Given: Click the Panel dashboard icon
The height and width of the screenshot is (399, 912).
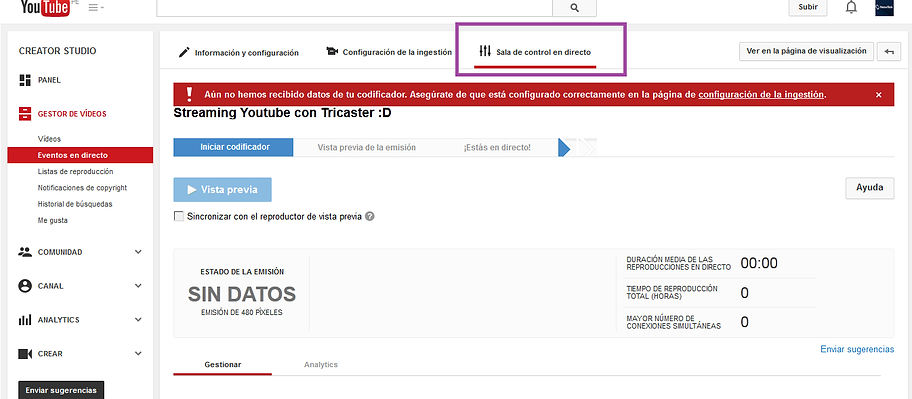Looking at the screenshot, I should pyautogui.click(x=24, y=80).
